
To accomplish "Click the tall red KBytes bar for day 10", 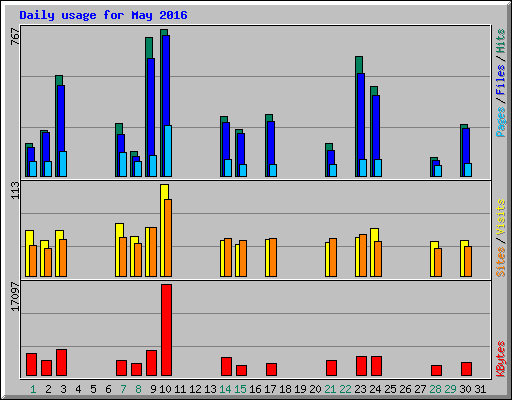I will 167,330.
